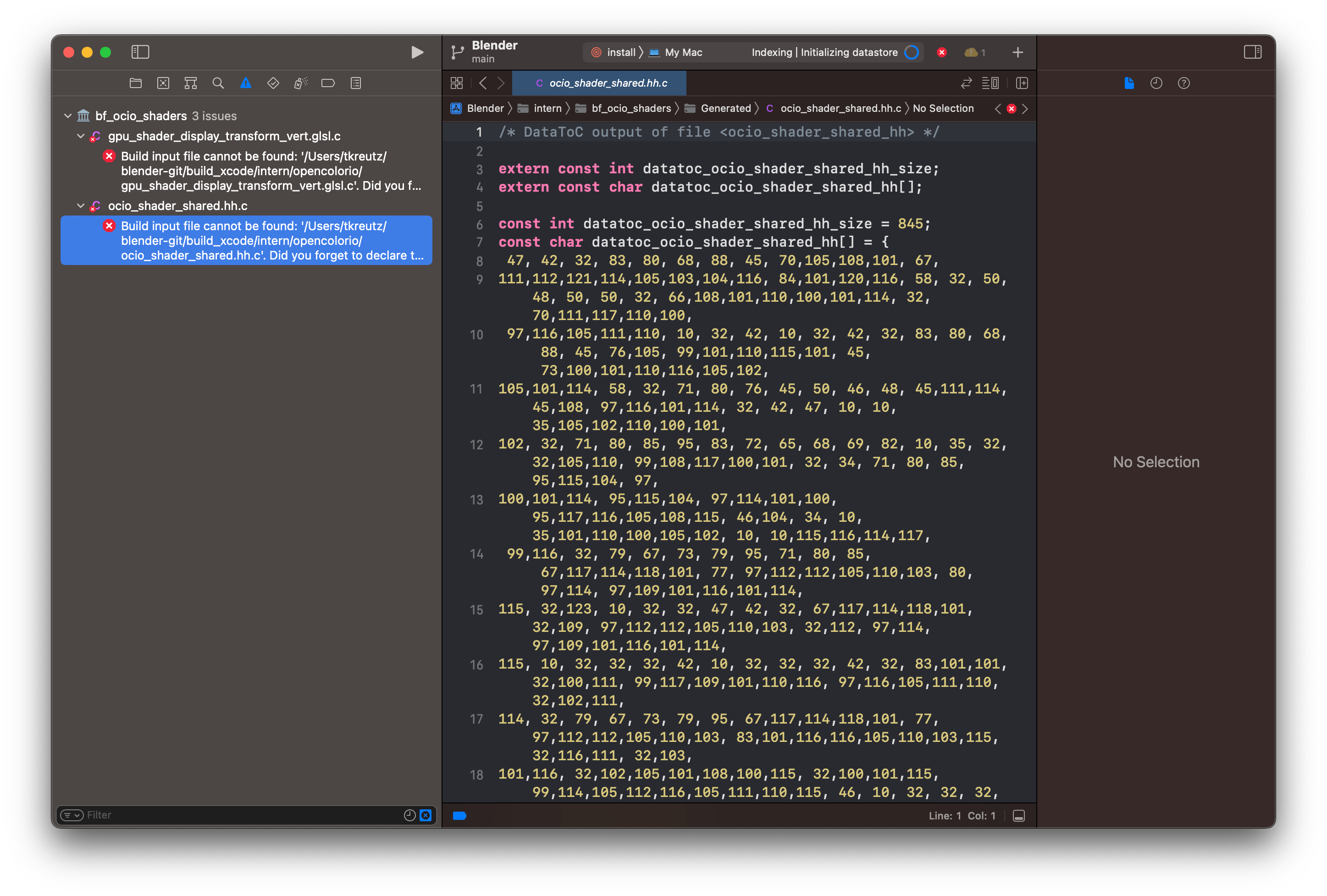Collapse the gpu_shader_display_transform_vert.glsl.c disclosure
The image size is (1327, 896).
[x=81, y=136]
